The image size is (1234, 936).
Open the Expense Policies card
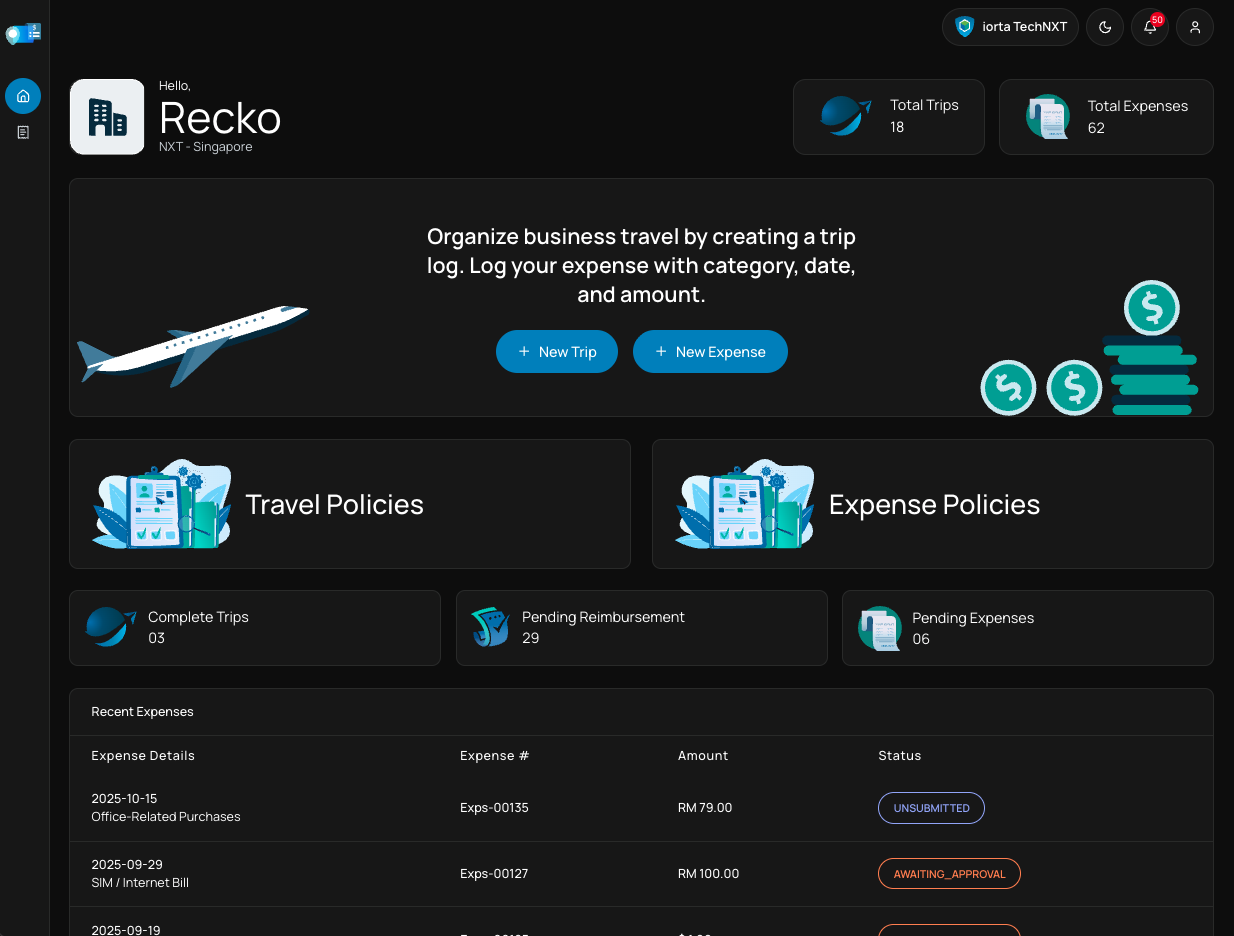932,504
